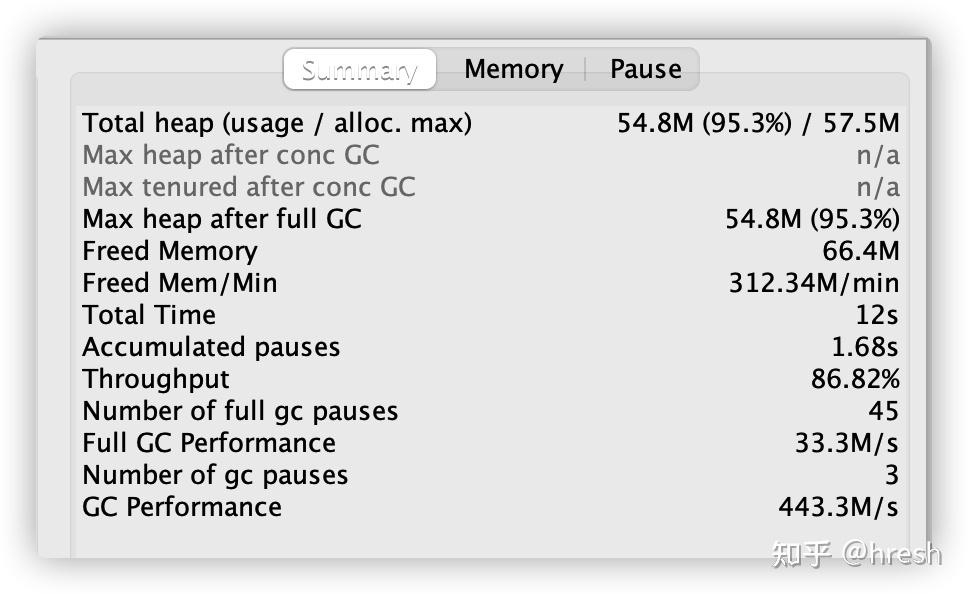Click the 443.3M/s performance value

[x=838, y=507]
